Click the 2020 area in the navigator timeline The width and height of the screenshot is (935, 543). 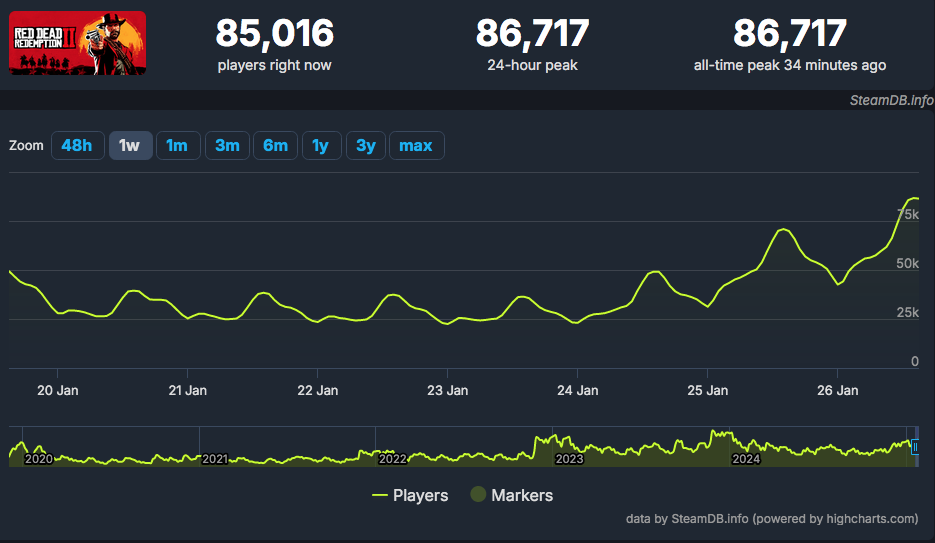(x=39, y=459)
